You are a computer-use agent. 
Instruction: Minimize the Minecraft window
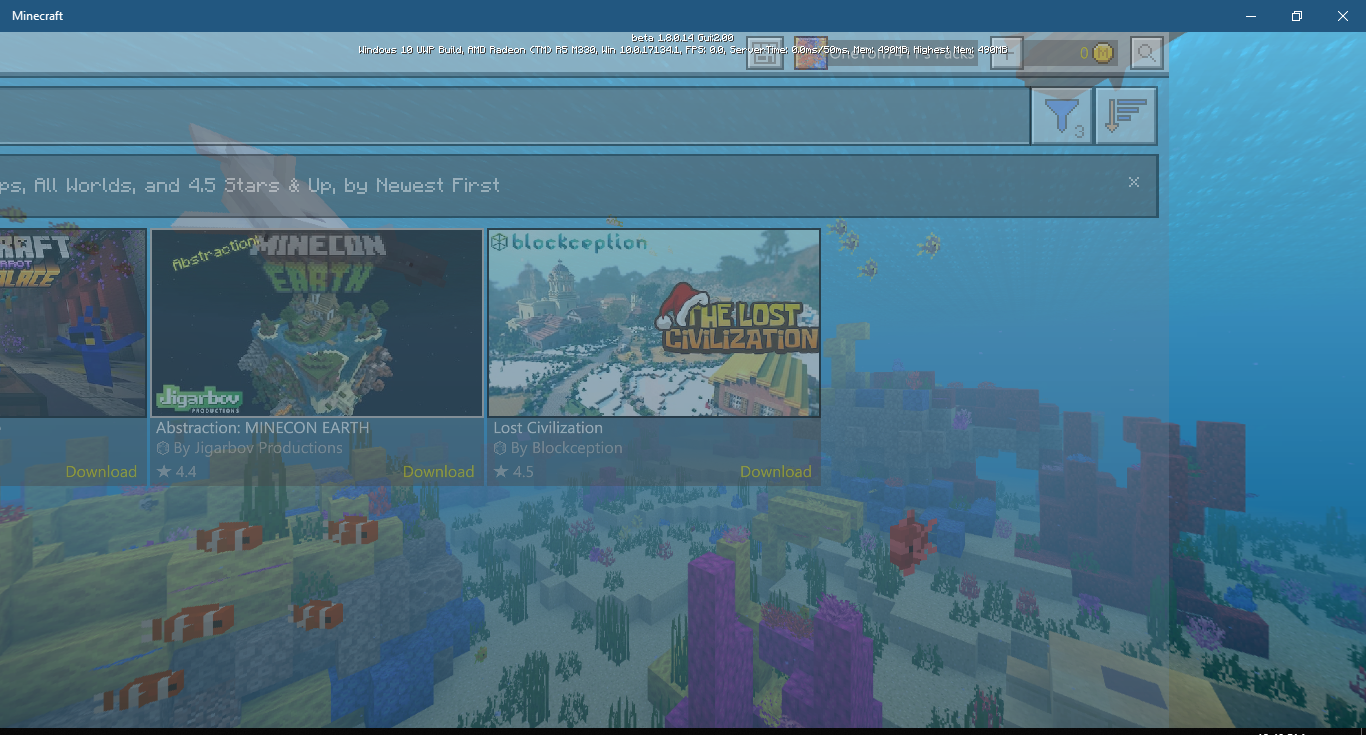[x=1251, y=16]
